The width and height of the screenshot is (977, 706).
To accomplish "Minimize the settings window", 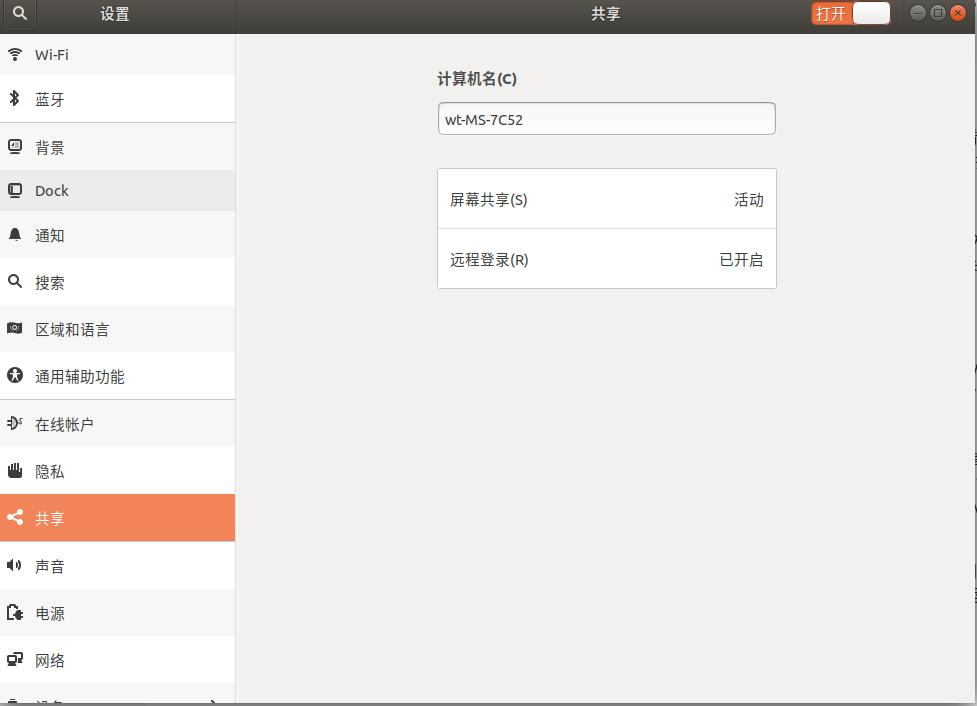I will (x=917, y=12).
